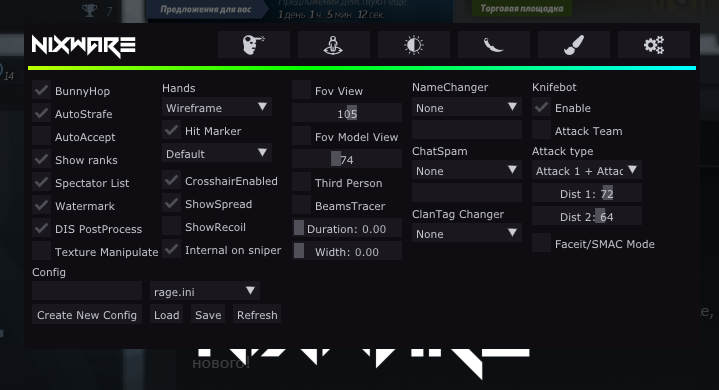Toggle the Watermark checkbox

pos(41,205)
